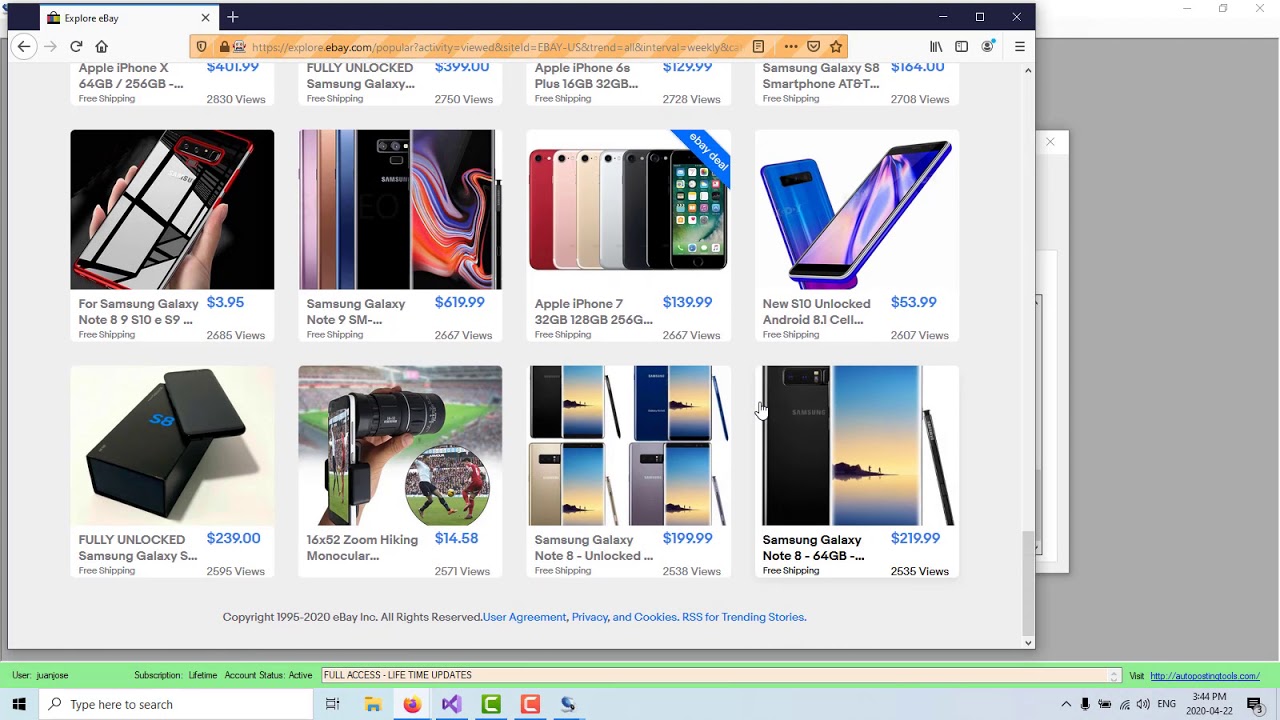Viewport: 1280px width, 720px height.
Task: Open Visual Studio from taskbar
Action: click(x=451, y=704)
